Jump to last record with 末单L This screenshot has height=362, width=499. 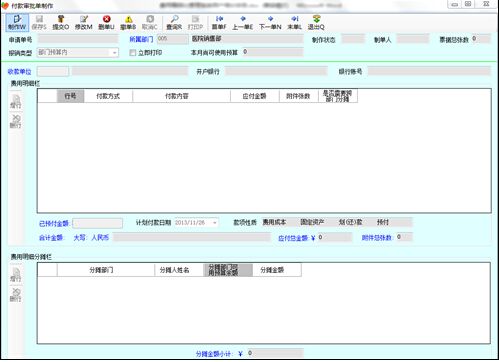(294, 23)
